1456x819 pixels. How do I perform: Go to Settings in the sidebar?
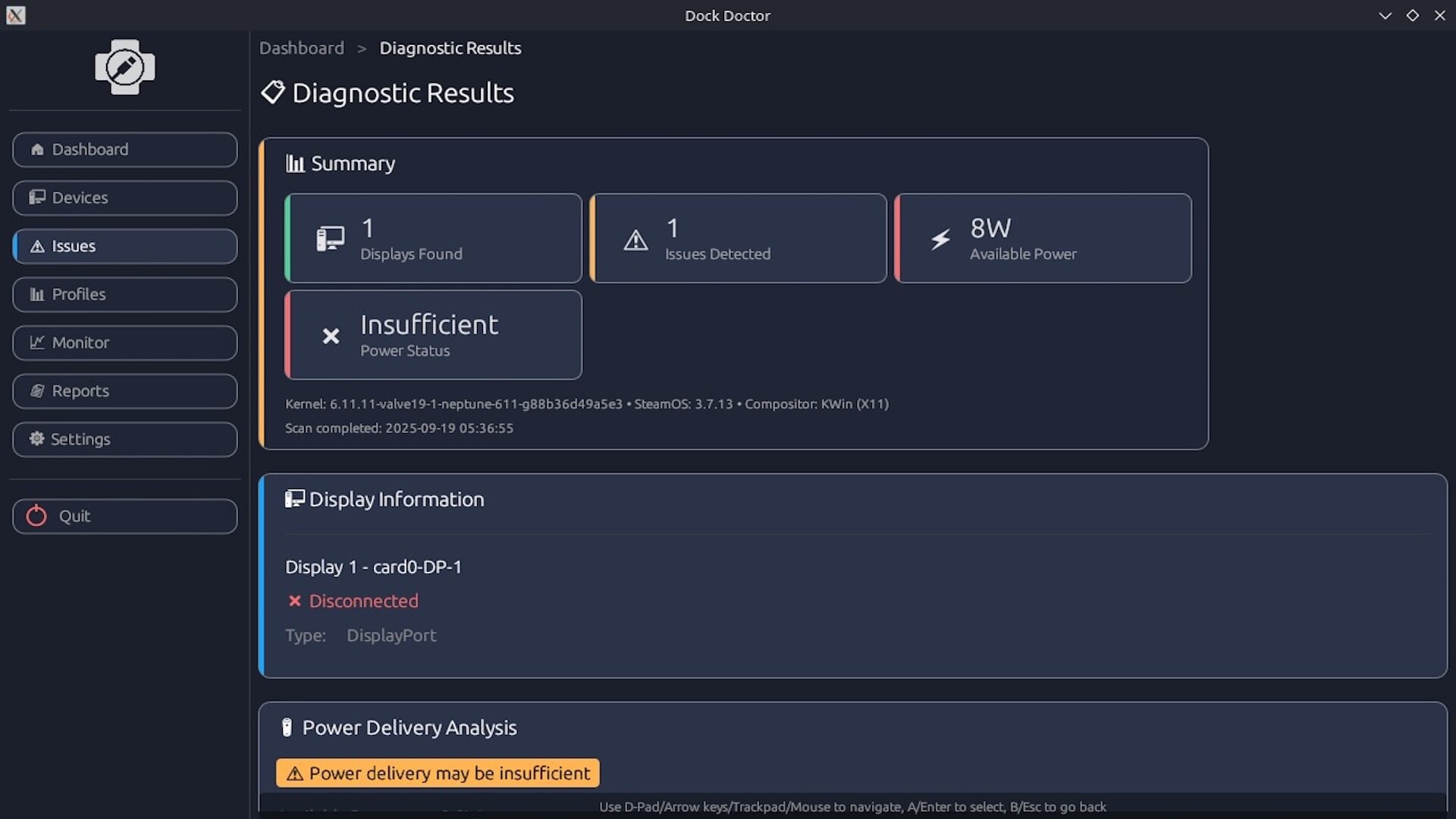click(x=125, y=440)
